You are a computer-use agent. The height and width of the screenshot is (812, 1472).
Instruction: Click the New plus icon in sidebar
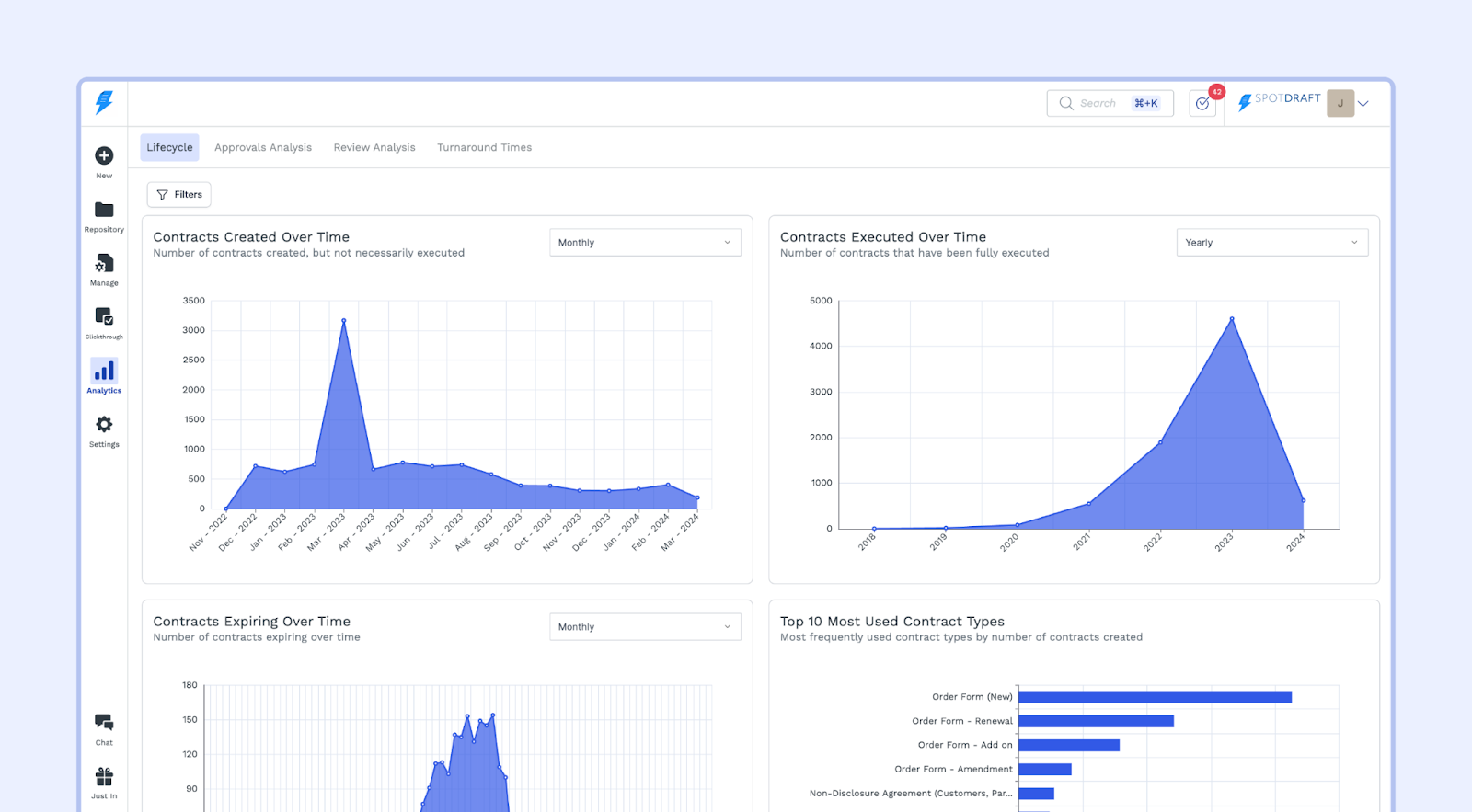(x=104, y=156)
